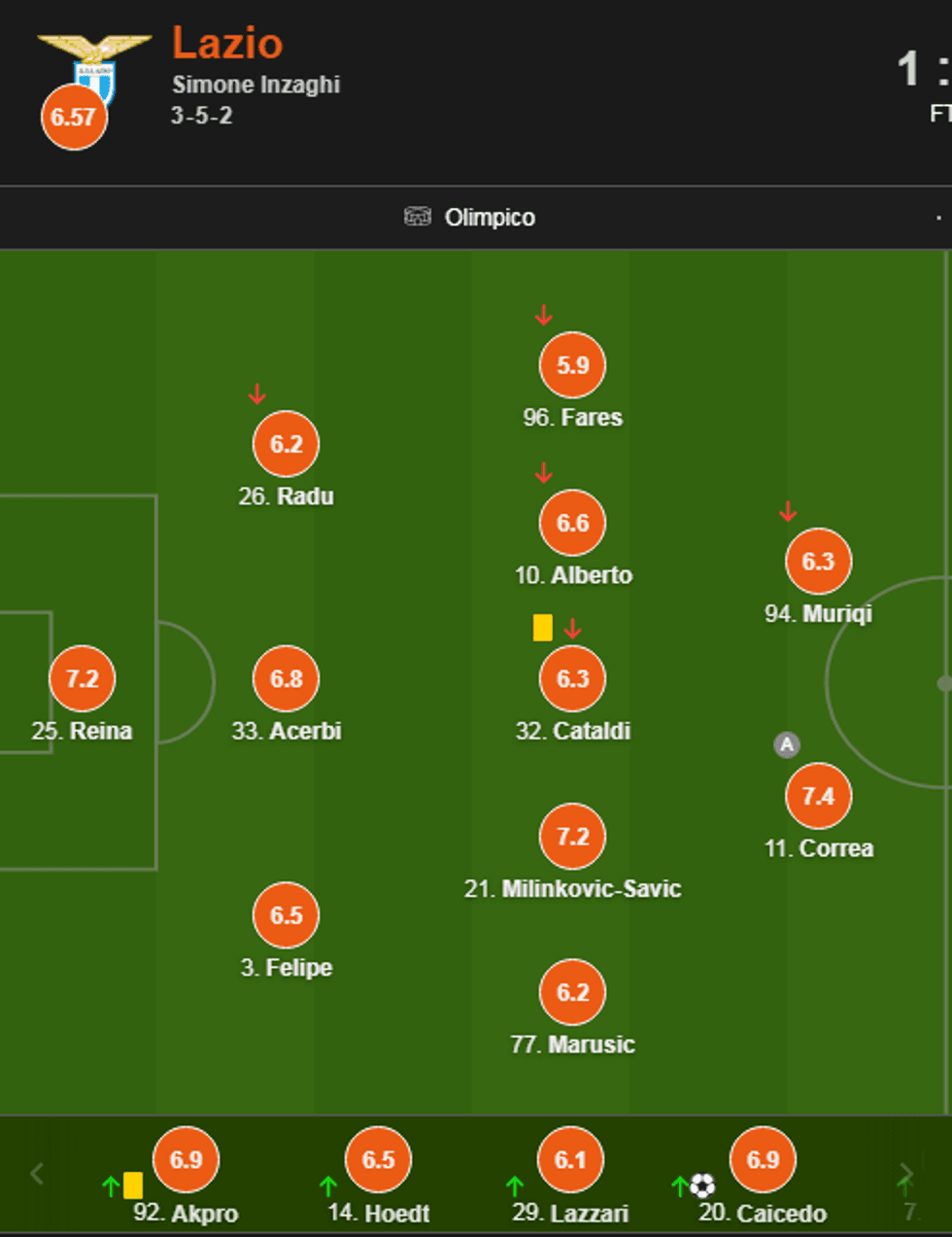This screenshot has height=1237, width=952.
Task: Open substitute Lazzari's 6.1 rating
Action: pyautogui.click(x=570, y=1160)
